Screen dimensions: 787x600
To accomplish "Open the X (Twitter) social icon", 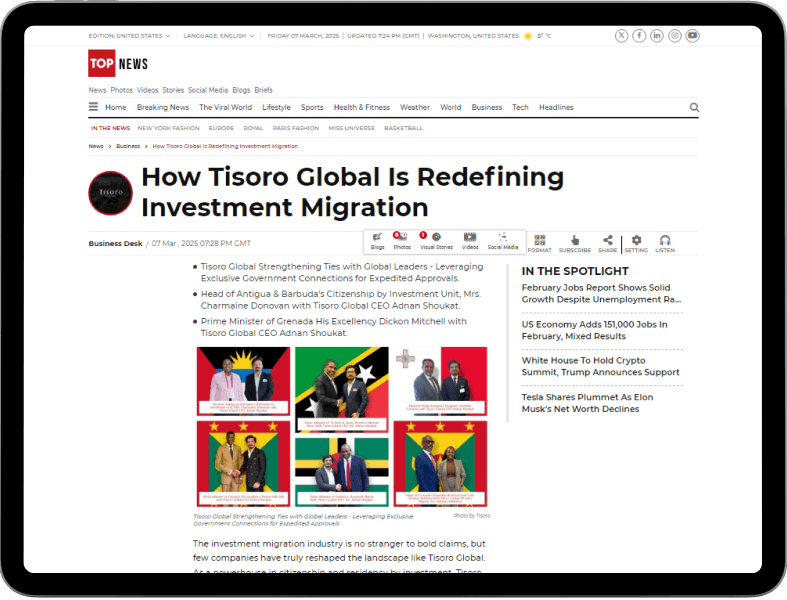I will coord(622,36).
